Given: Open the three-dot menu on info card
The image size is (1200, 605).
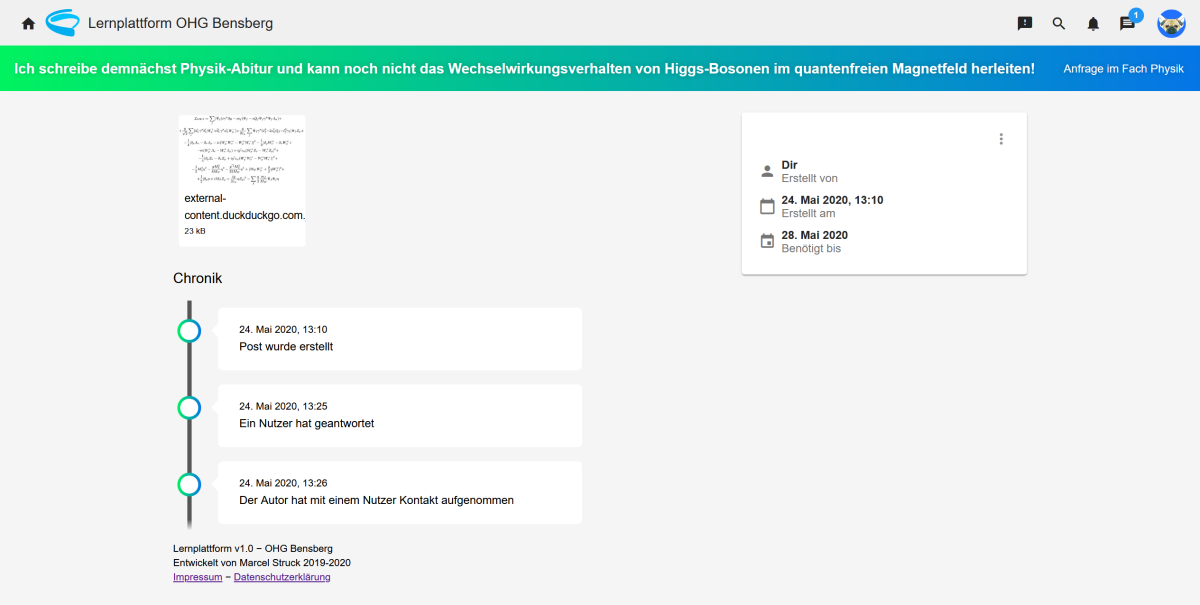Looking at the screenshot, I should (x=1001, y=139).
